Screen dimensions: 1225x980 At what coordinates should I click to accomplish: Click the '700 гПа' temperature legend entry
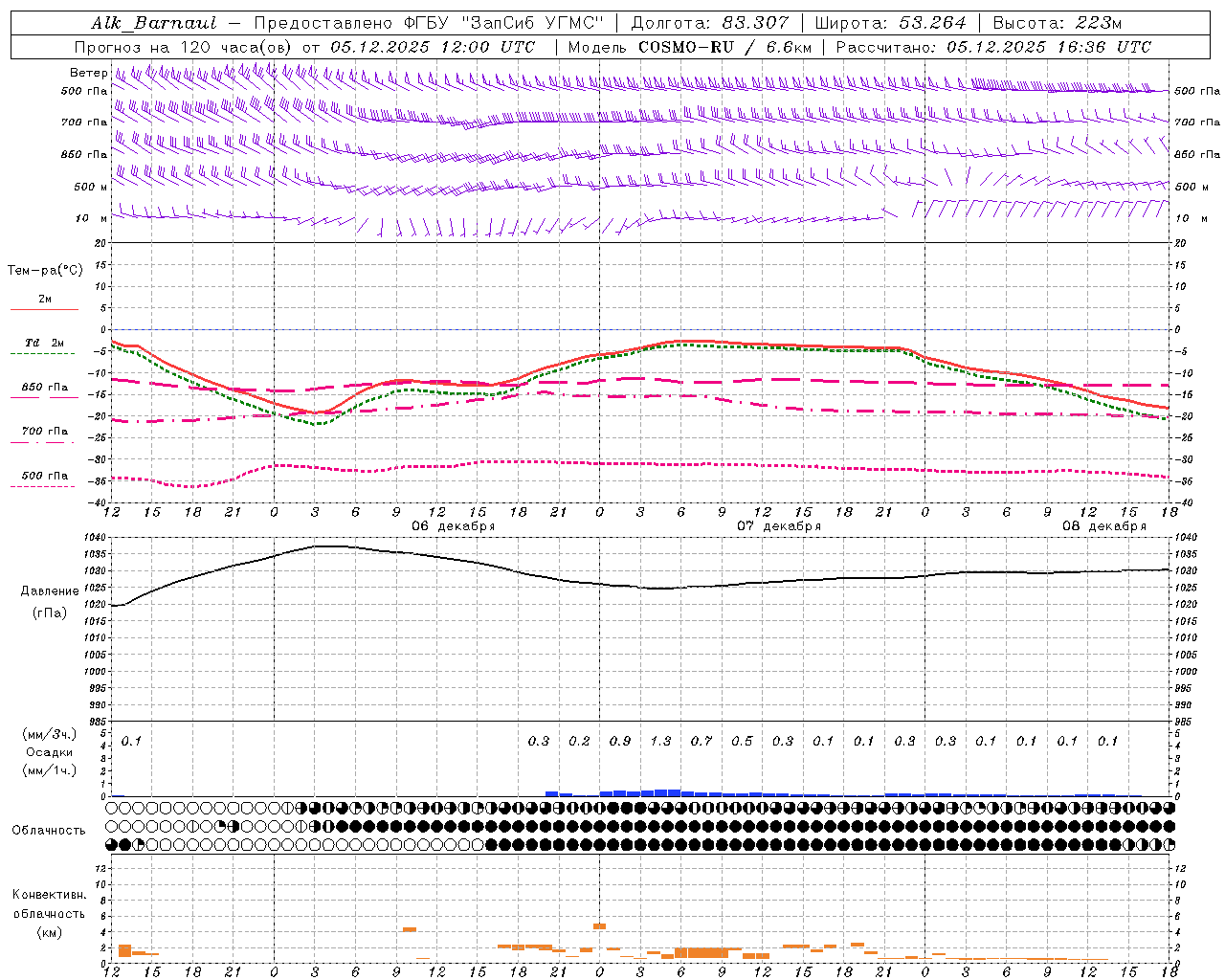[45, 432]
